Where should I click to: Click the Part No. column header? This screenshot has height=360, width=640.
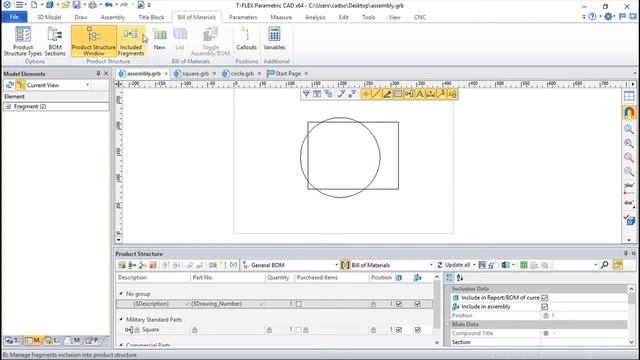click(x=228, y=278)
